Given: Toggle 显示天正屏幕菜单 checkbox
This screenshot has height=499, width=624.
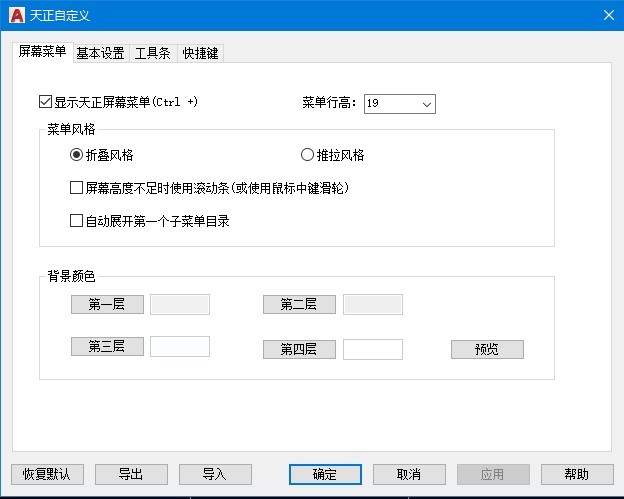Looking at the screenshot, I should (x=45, y=102).
